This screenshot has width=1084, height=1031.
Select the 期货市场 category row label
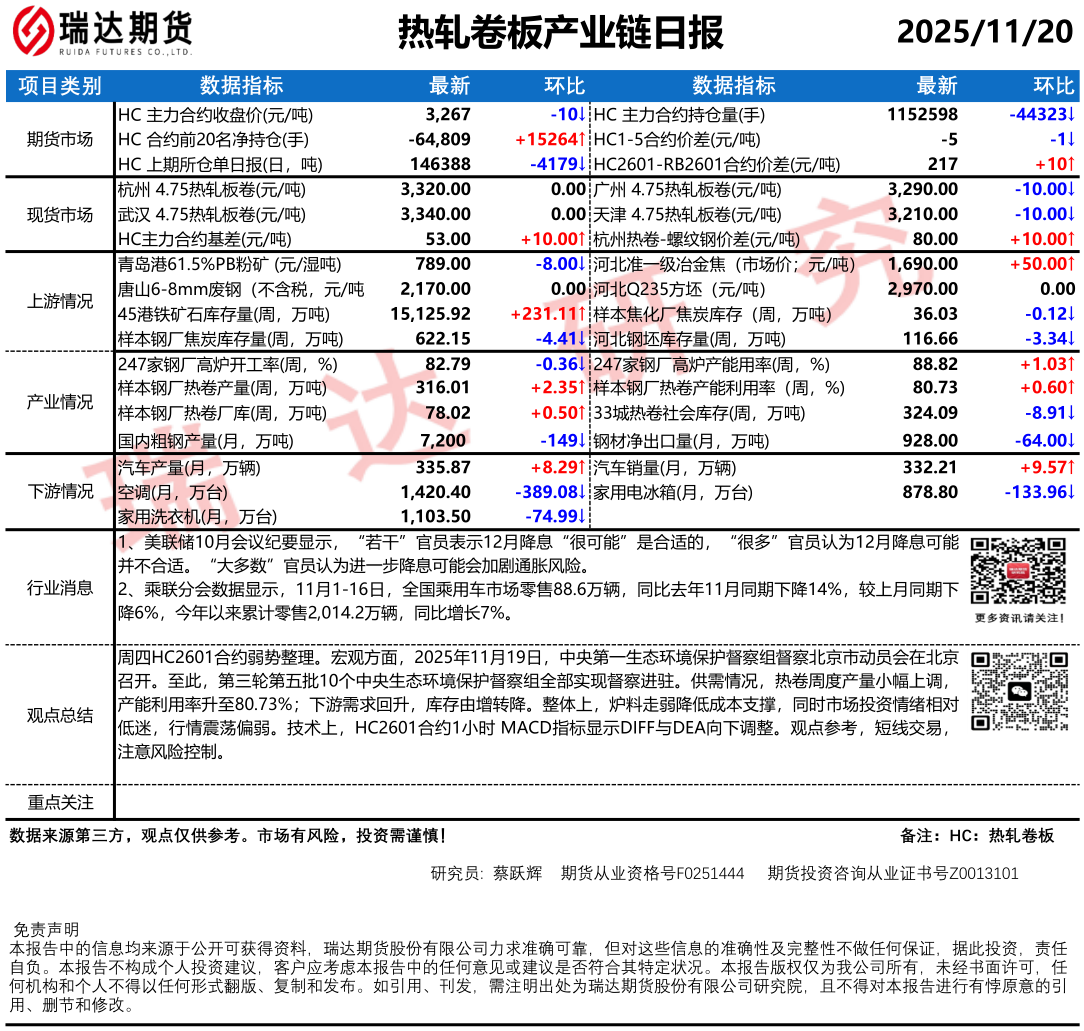coord(60,140)
